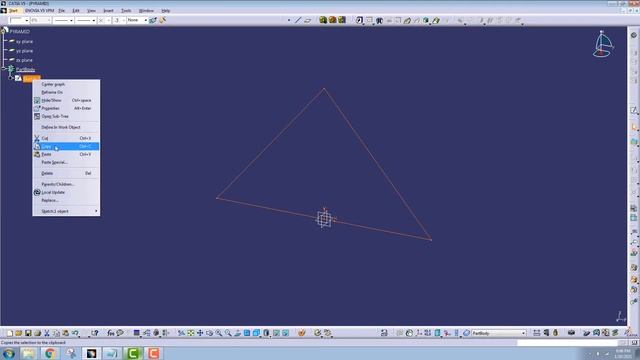Image resolution: width=640 pixels, height=360 pixels.
Task: Click the Zoom Out magnifier icon
Action: [x=228, y=333]
